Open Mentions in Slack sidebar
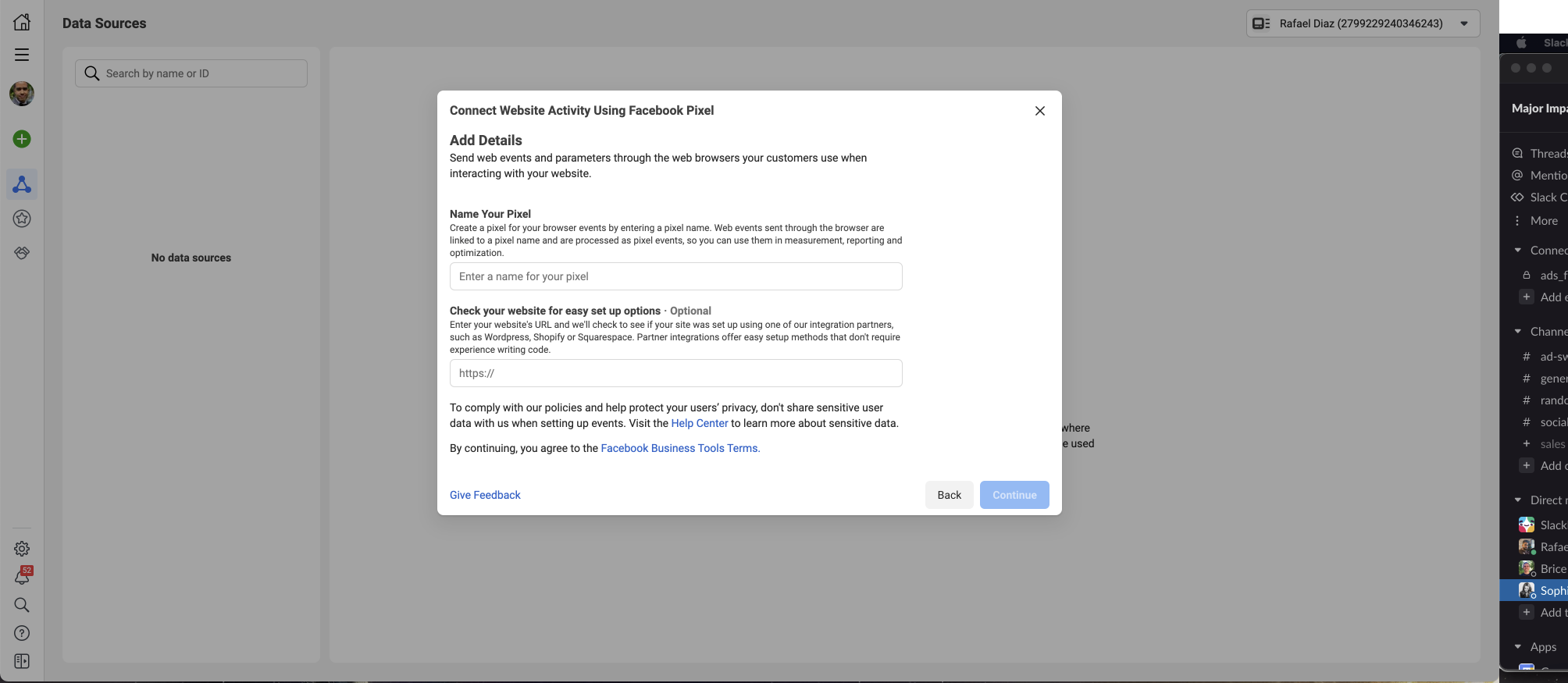The image size is (1568, 683). tap(1539, 175)
